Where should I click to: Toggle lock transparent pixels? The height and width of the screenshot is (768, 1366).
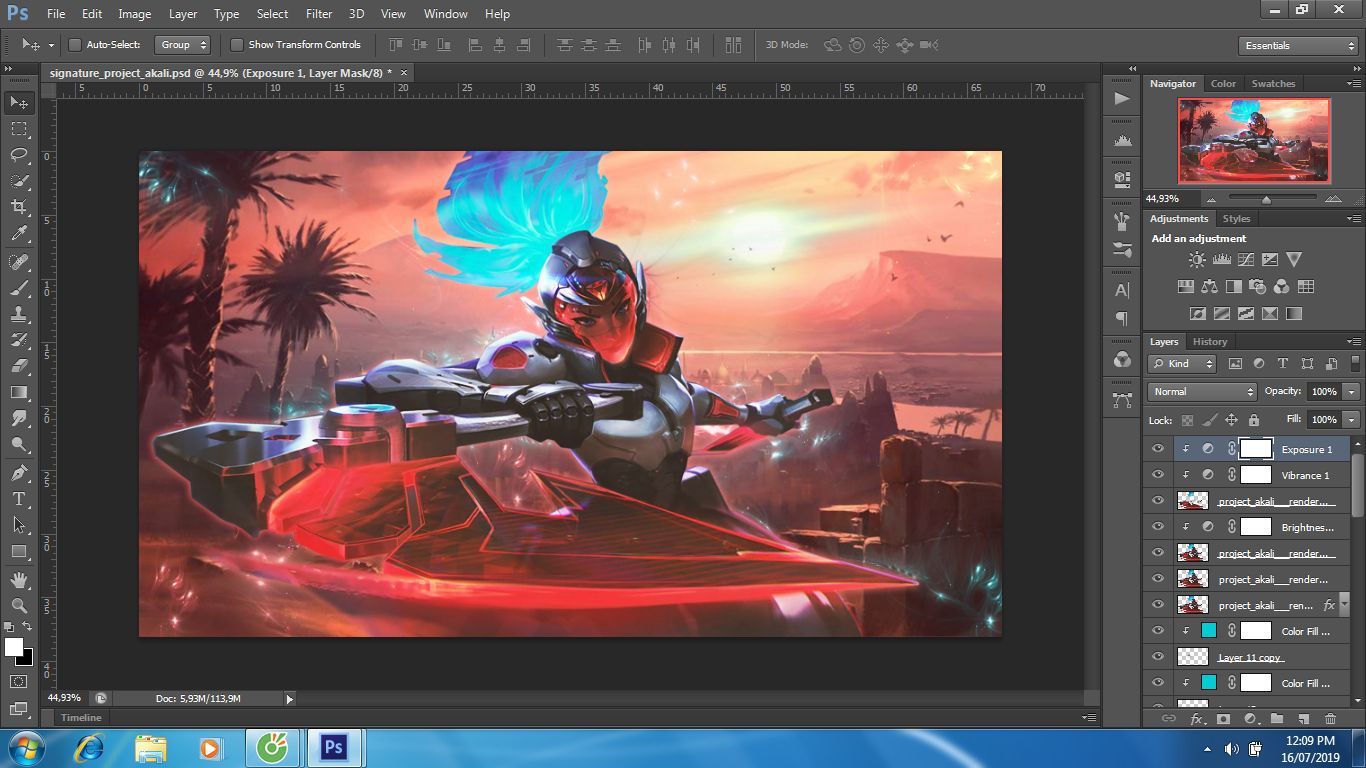1187,420
